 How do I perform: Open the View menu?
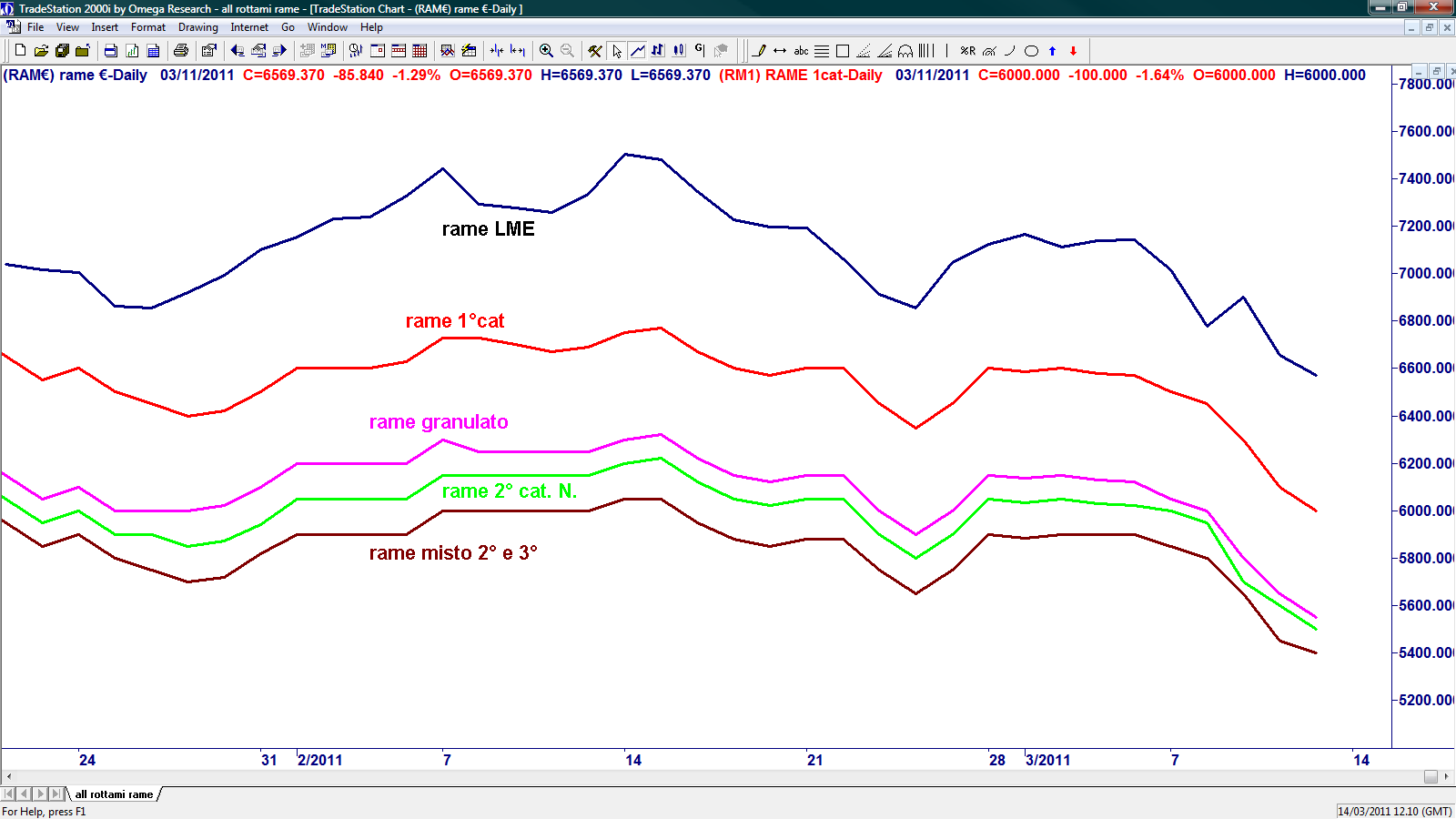pyautogui.click(x=67, y=27)
